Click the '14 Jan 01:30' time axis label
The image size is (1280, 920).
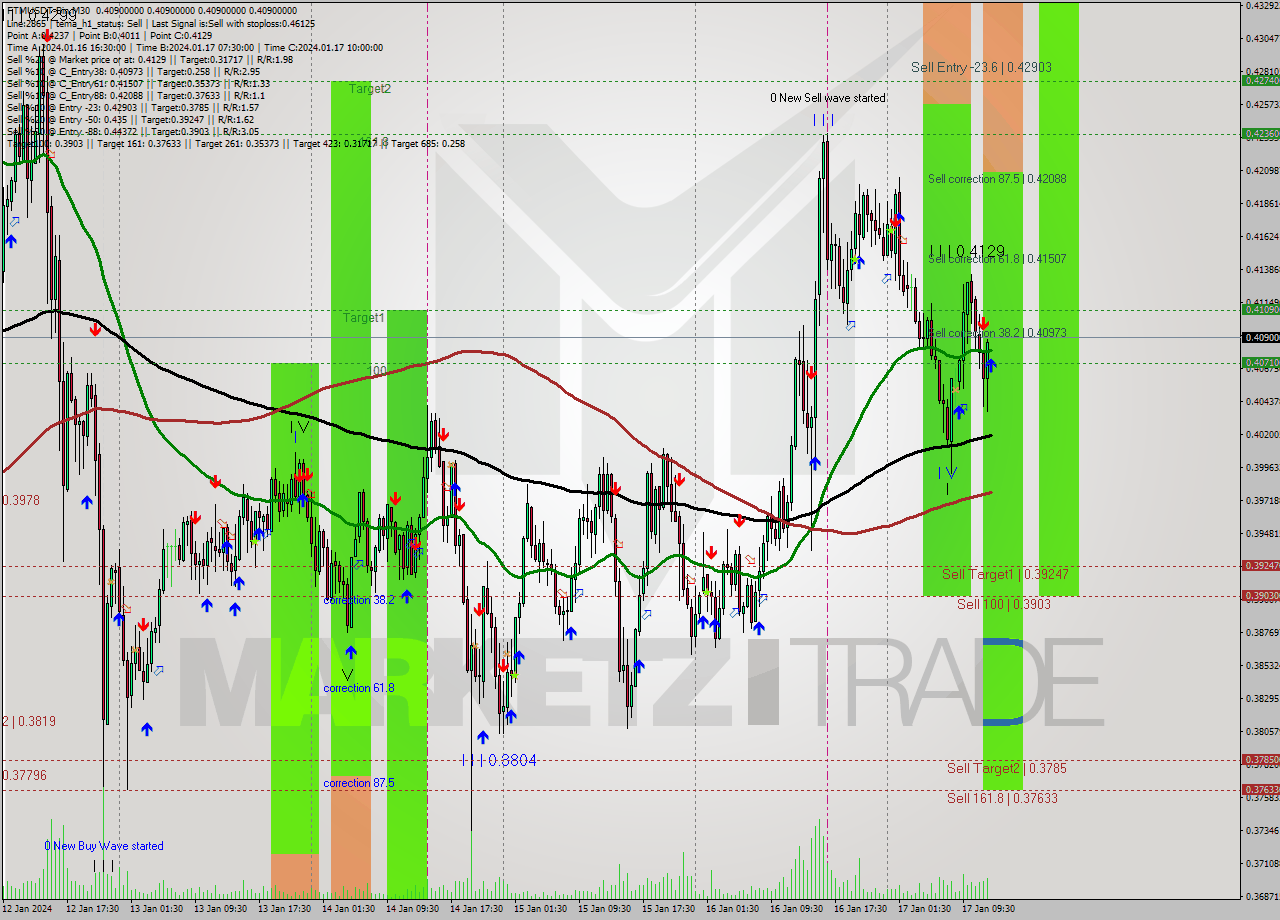click(348, 909)
